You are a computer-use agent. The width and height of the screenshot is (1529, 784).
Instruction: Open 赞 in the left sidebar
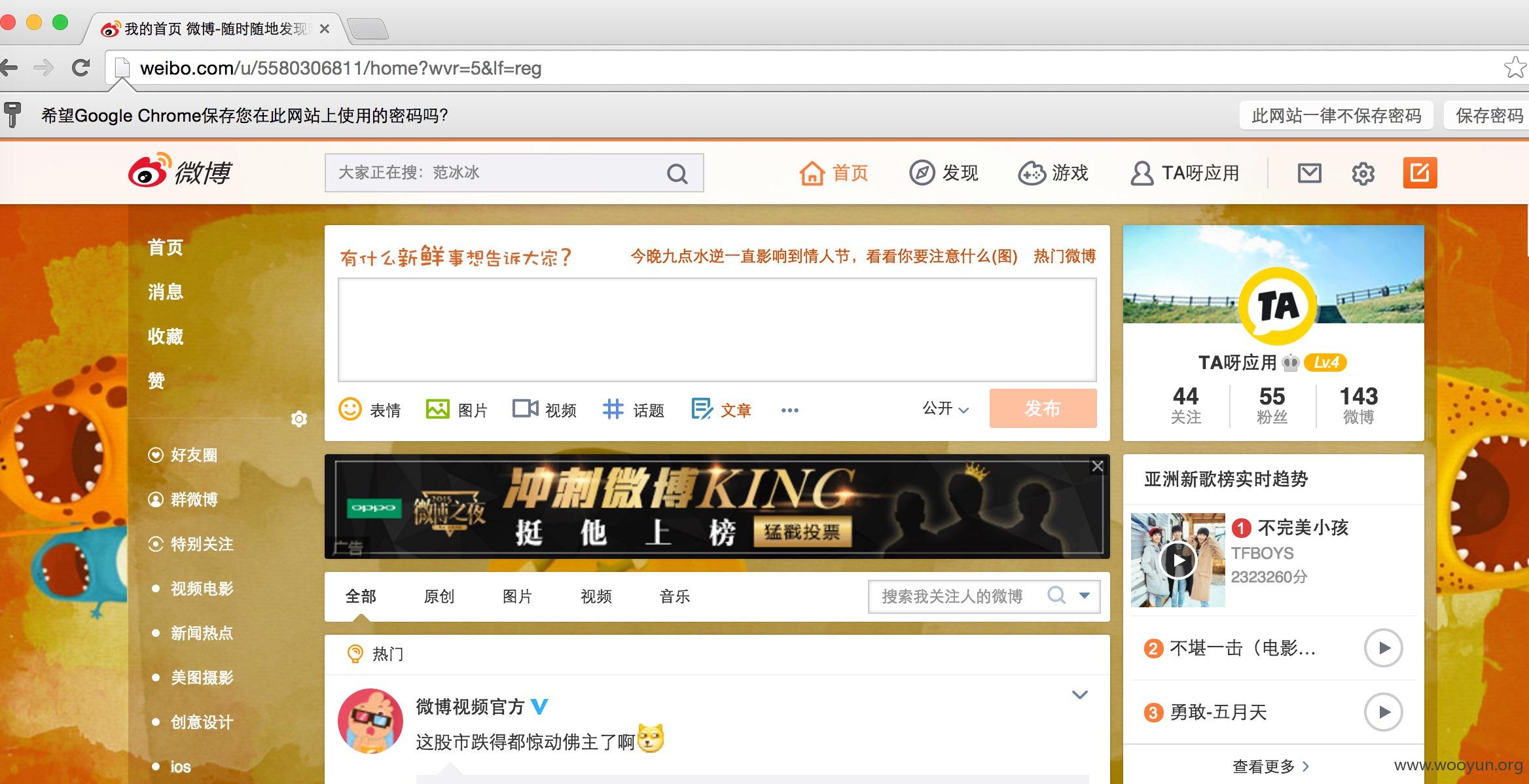156,380
